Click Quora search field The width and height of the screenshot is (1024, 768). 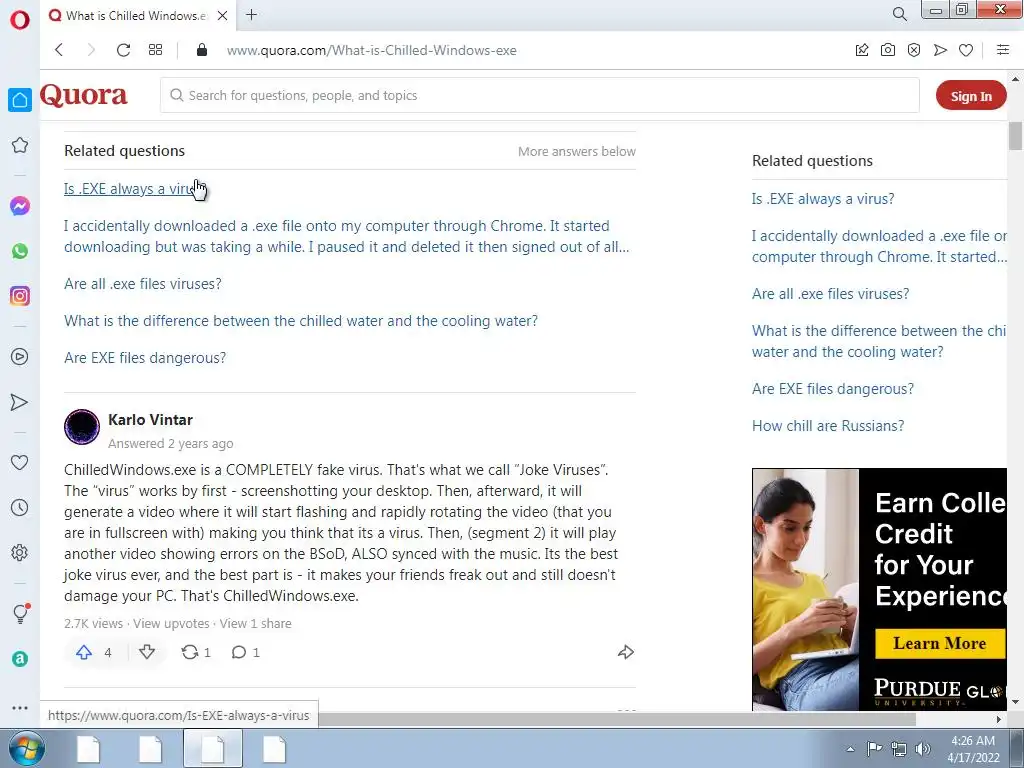click(539, 95)
